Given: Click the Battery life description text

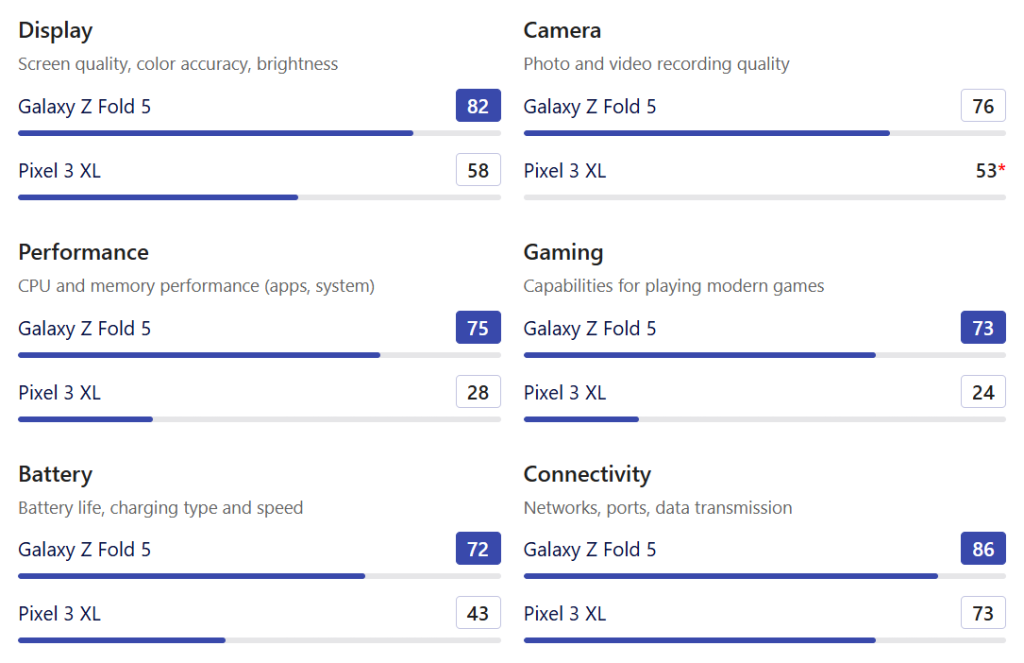Looking at the screenshot, I should point(160,508).
